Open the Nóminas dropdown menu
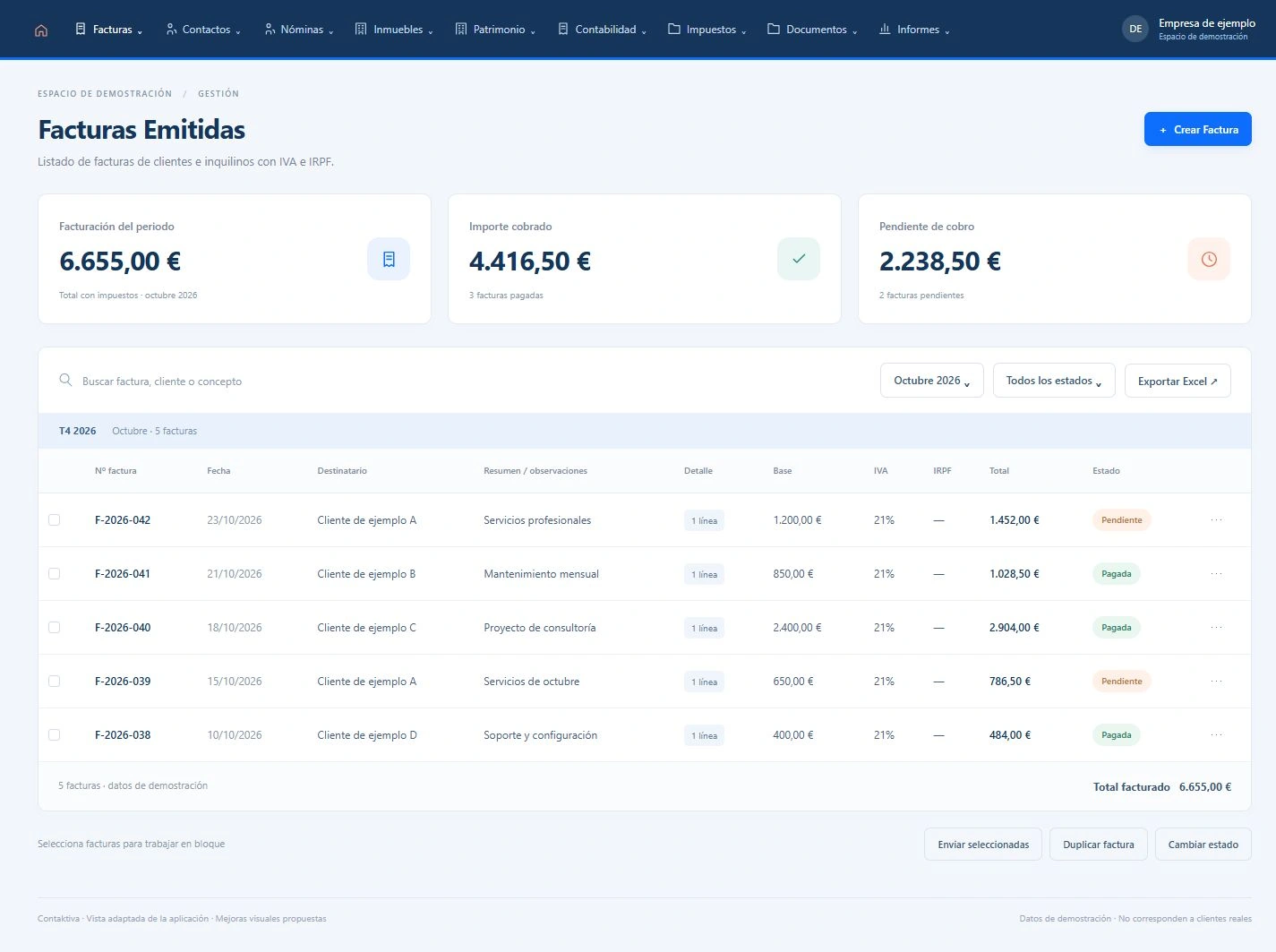The width and height of the screenshot is (1276, 952). (299, 30)
